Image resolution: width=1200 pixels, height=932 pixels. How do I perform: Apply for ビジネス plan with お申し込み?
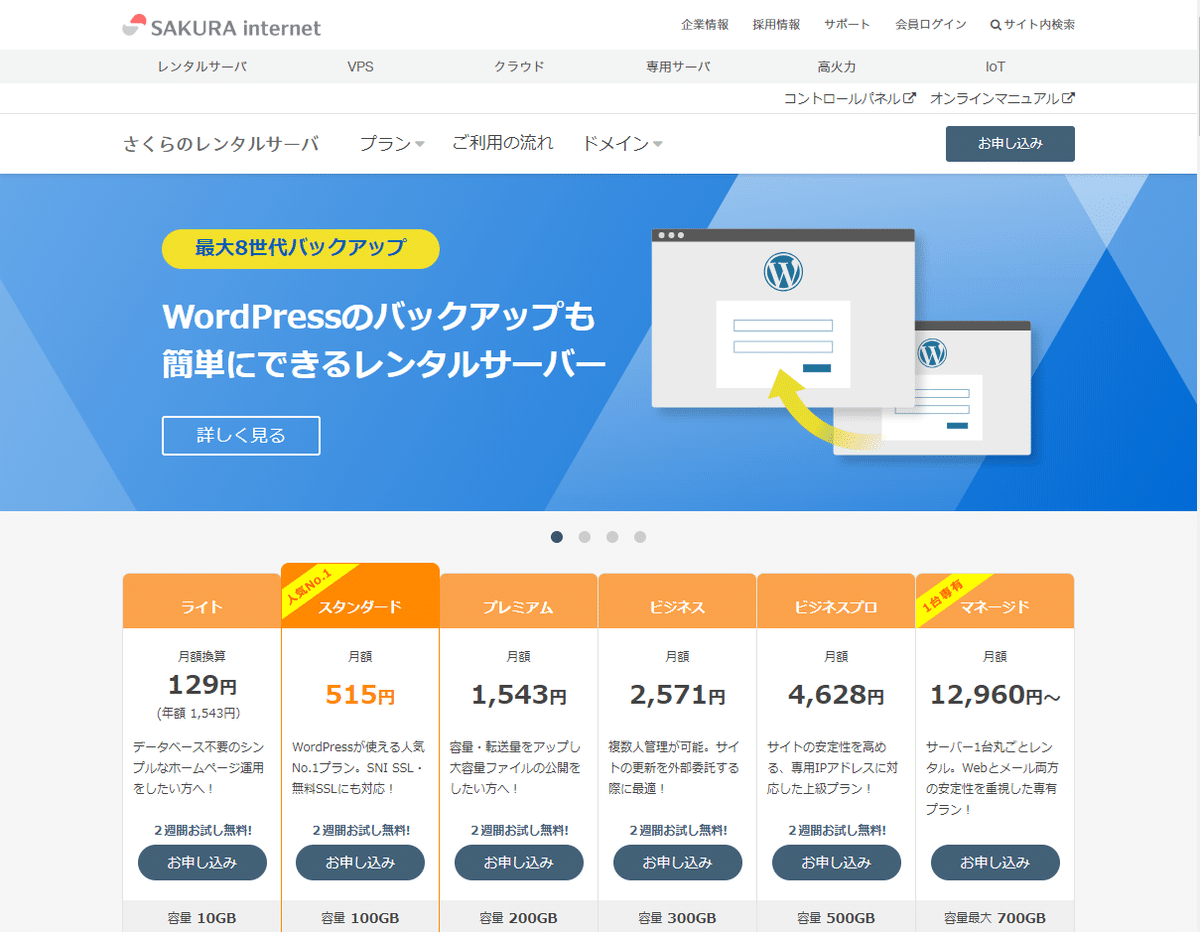coord(678,862)
